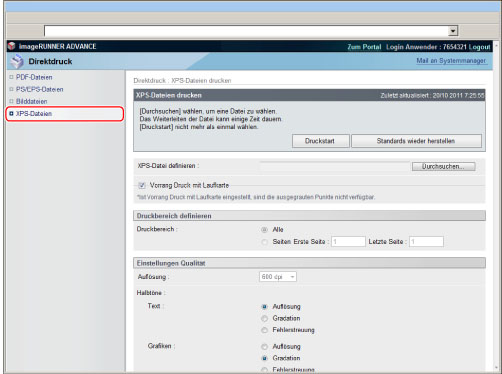Click the Direktdruck page title
502x374 pixels.
(50, 62)
